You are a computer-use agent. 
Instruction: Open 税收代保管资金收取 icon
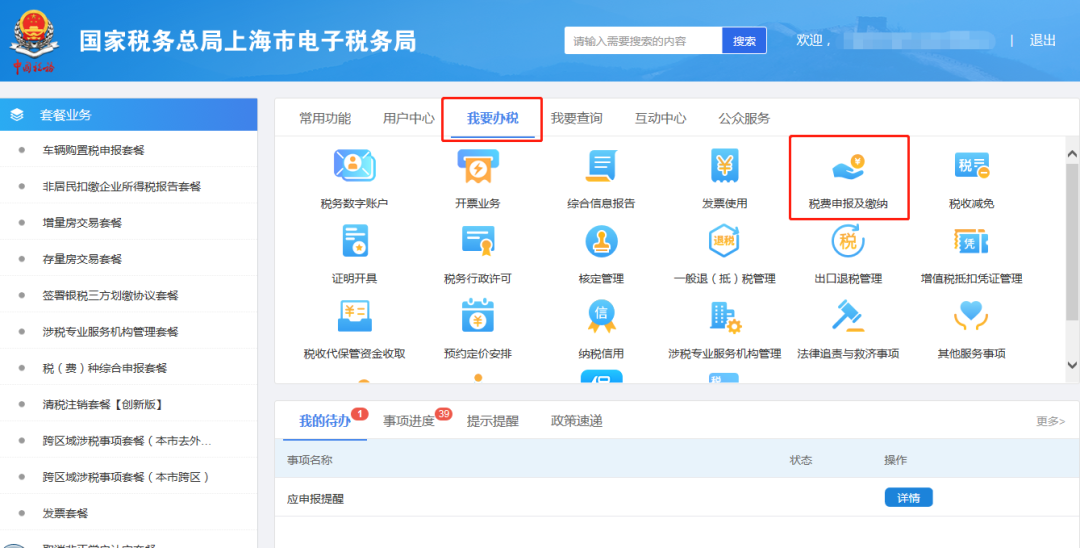pyautogui.click(x=355, y=316)
